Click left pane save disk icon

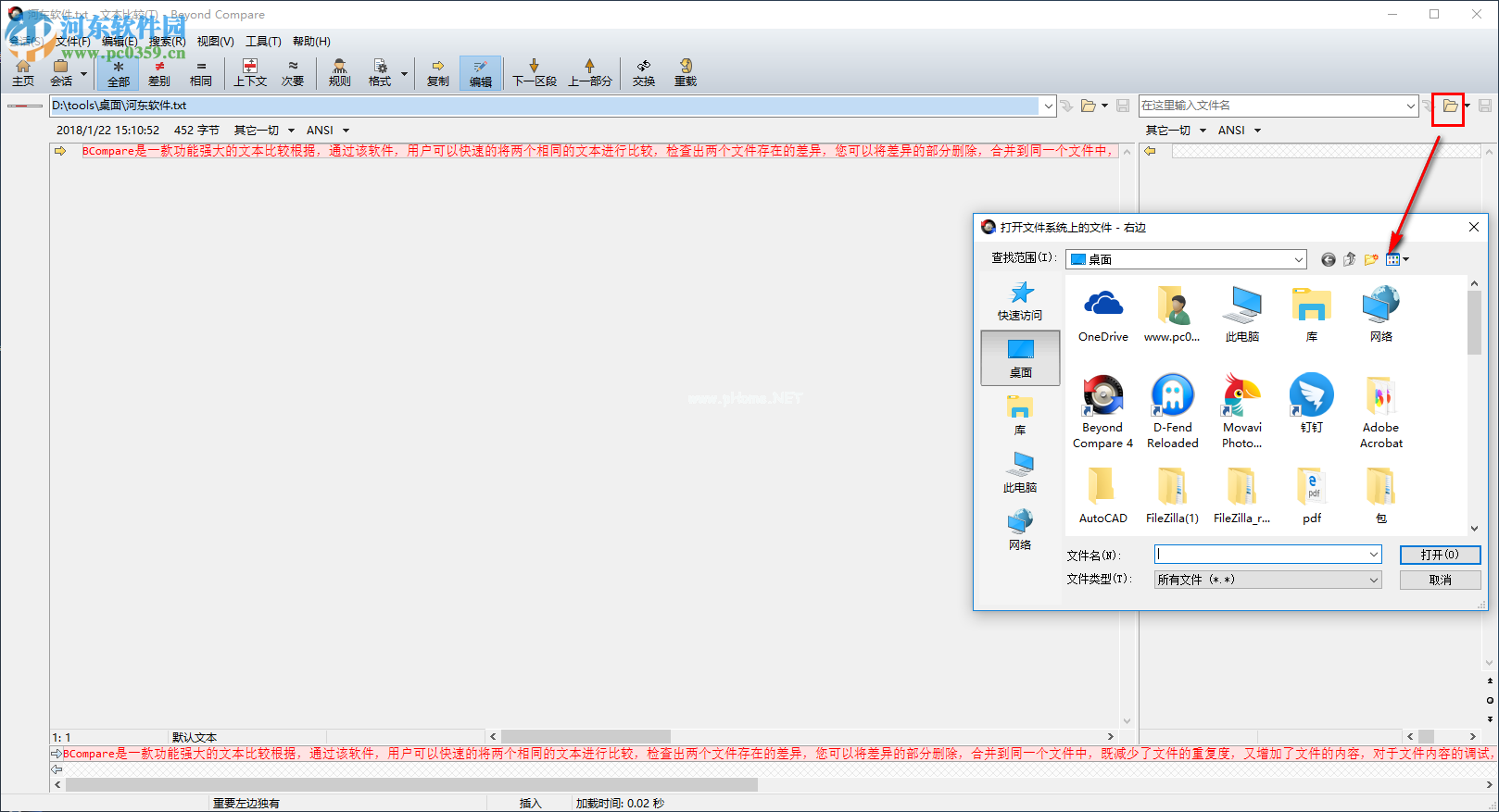(1123, 106)
